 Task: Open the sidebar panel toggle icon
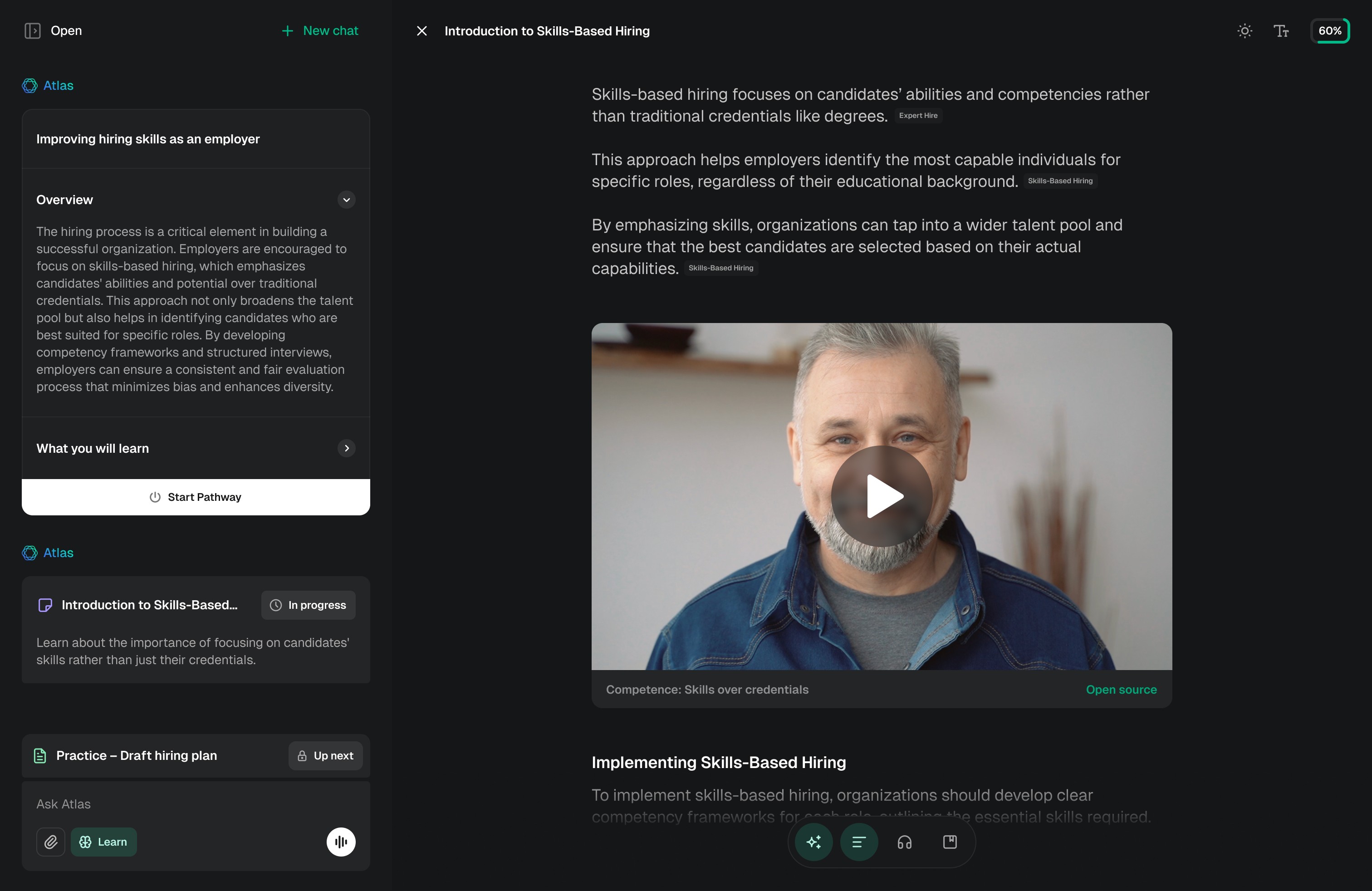click(x=33, y=30)
